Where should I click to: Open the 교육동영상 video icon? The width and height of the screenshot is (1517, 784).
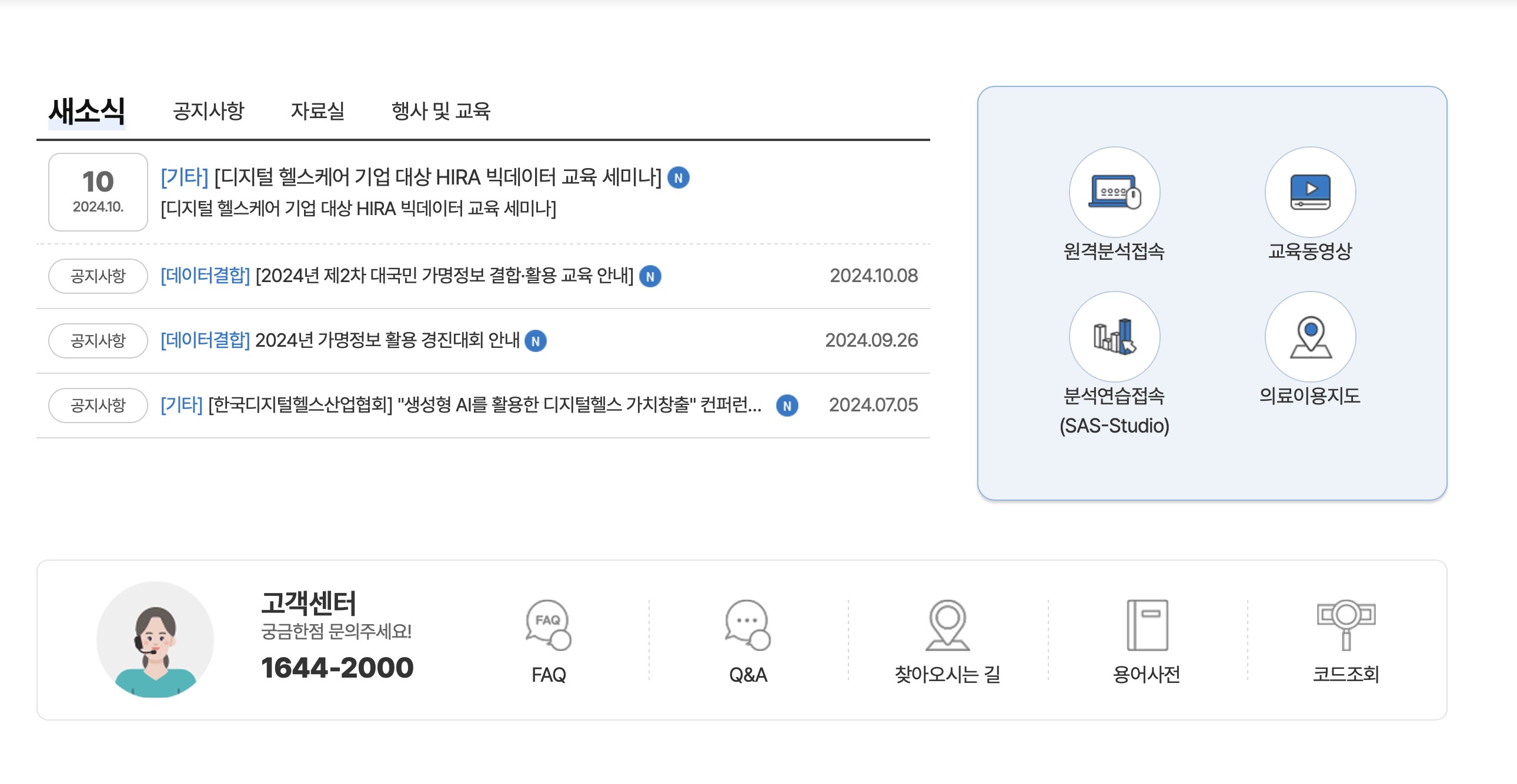click(x=1309, y=192)
